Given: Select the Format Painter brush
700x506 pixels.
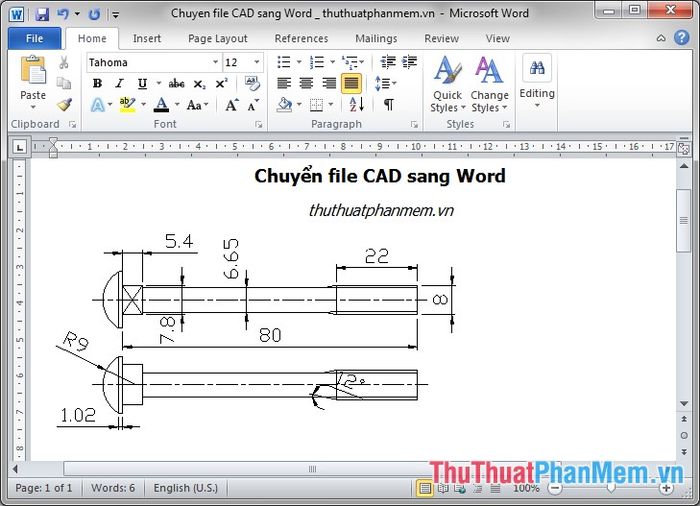Looking at the screenshot, I should [64, 105].
